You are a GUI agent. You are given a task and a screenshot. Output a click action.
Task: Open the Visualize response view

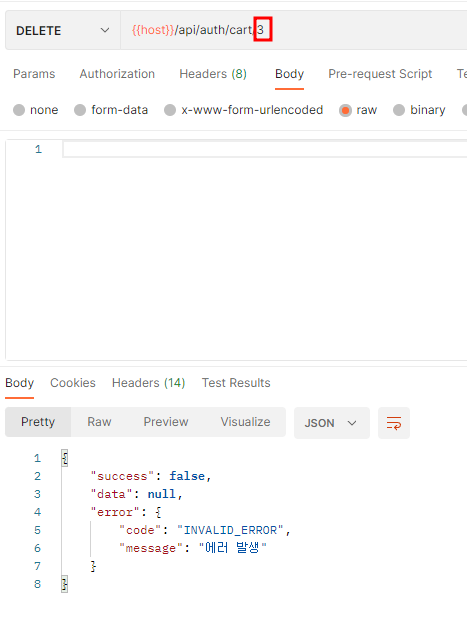click(x=245, y=422)
